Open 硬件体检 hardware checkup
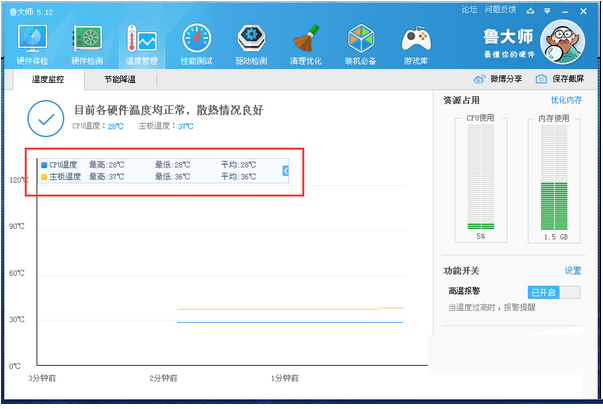The width and height of the screenshot is (603, 409). click(33, 45)
